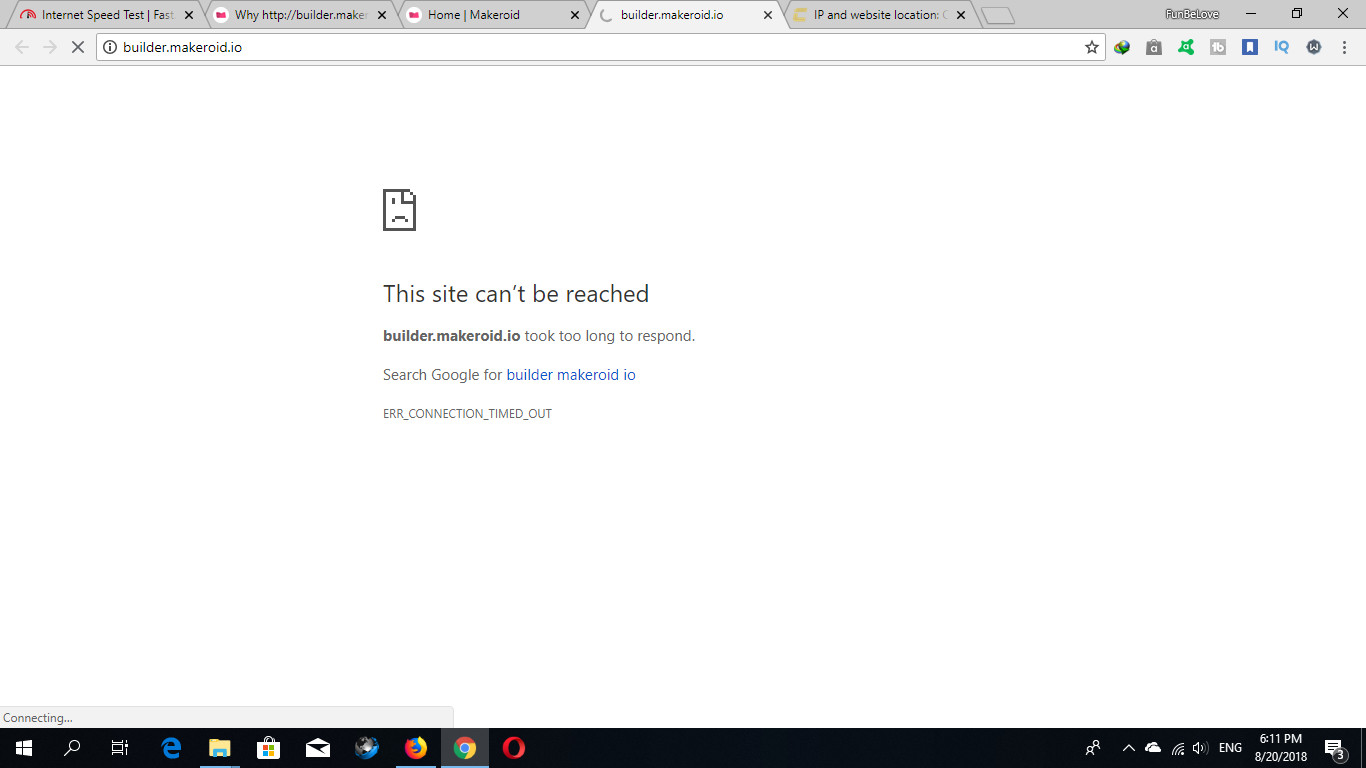The height and width of the screenshot is (768, 1366).
Task: Open the Mail app from taskbar
Action: [318, 748]
